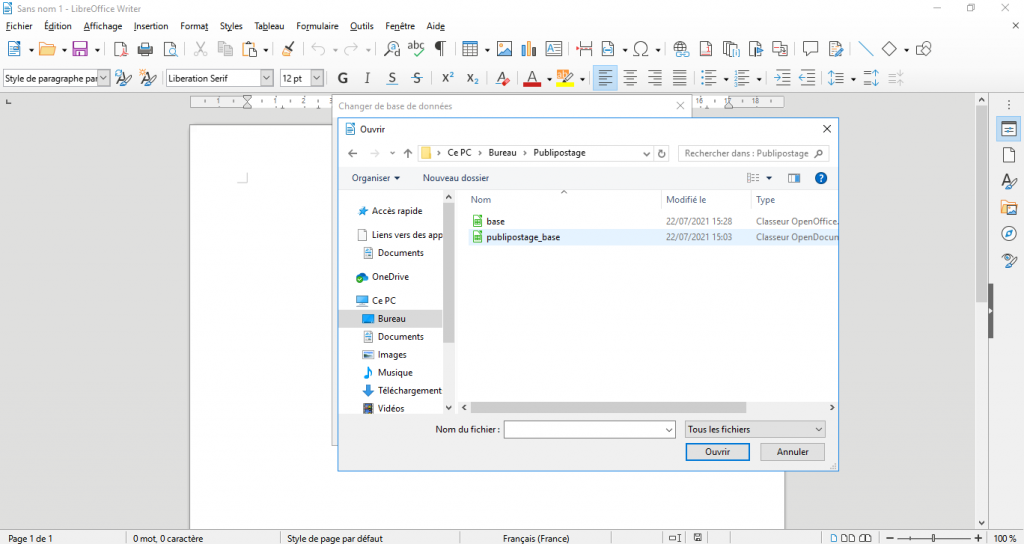The width and height of the screenshot is (1024, 544).
Task: Justify paragraph alignment button
Action: (680, 78)
